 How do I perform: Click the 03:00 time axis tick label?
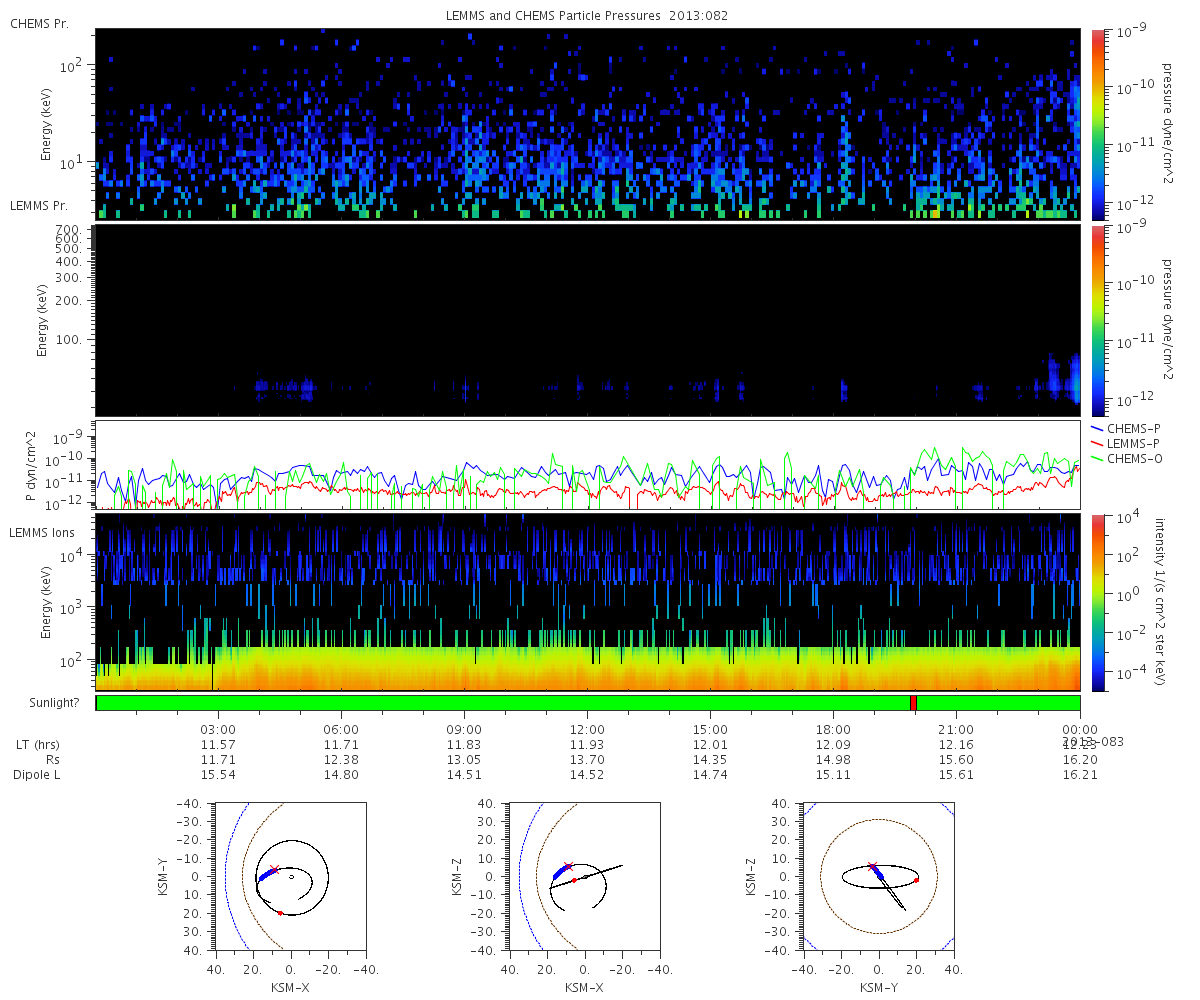pos(218,729)
